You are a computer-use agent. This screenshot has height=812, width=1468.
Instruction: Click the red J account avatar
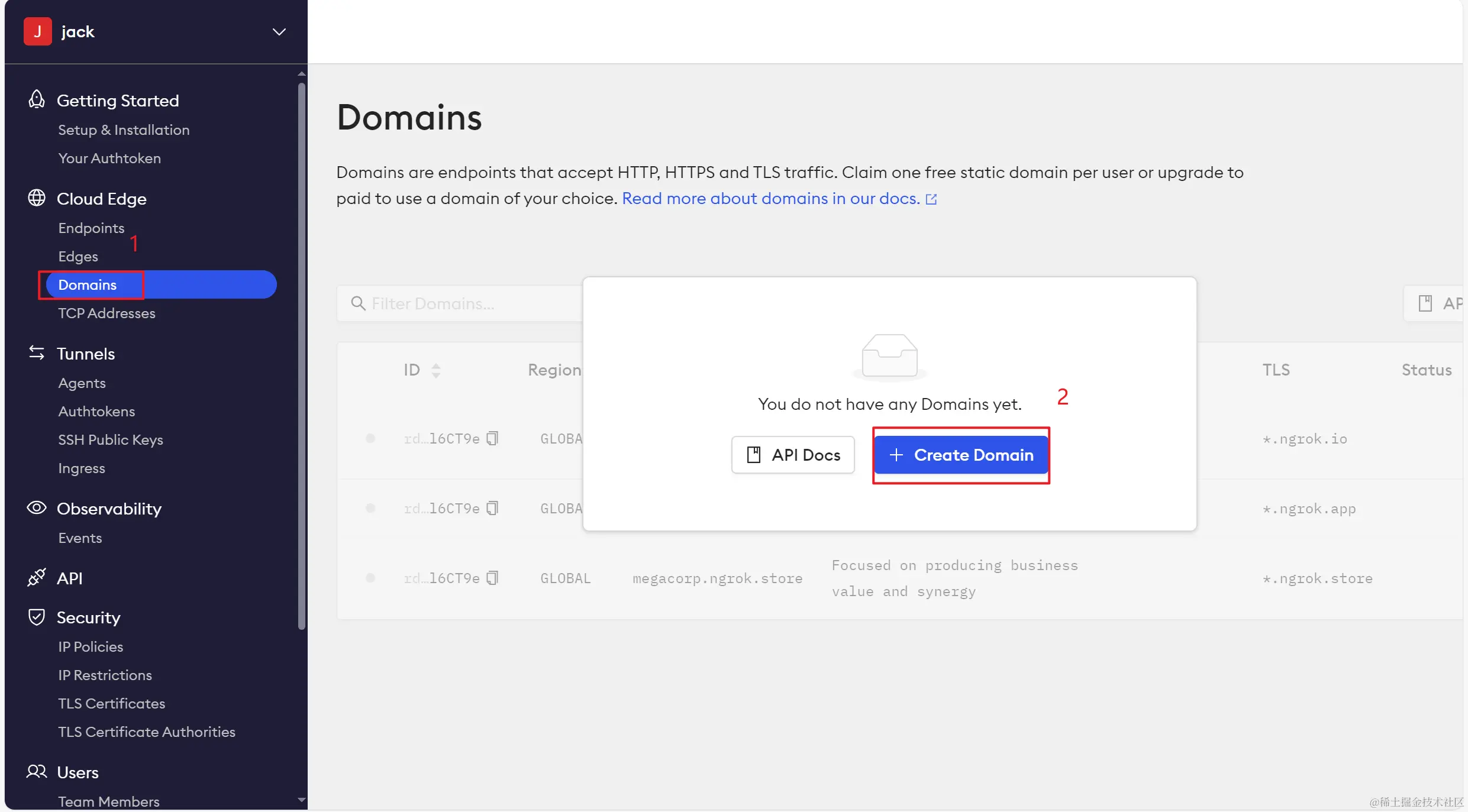[38, 31]
